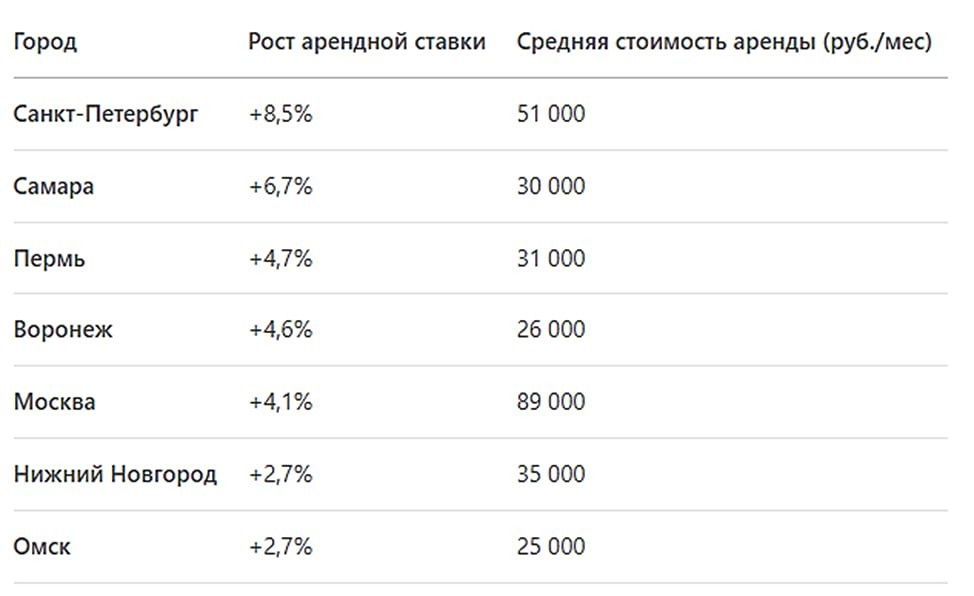Select the Нижний Новгород city cell
The image size is (974, 596).
[x=115, y=474]
